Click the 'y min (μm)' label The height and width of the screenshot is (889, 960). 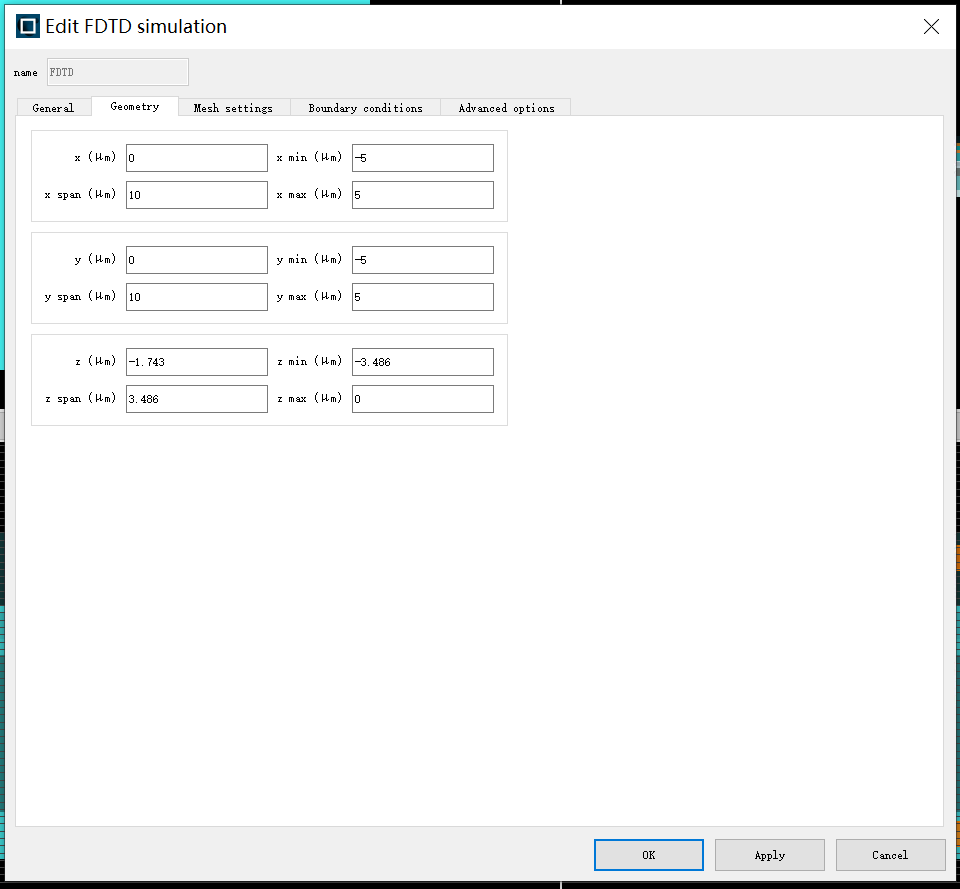point(309,259)
